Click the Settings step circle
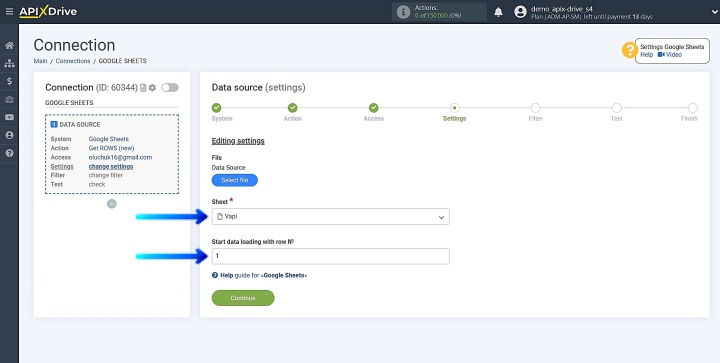 455,108
